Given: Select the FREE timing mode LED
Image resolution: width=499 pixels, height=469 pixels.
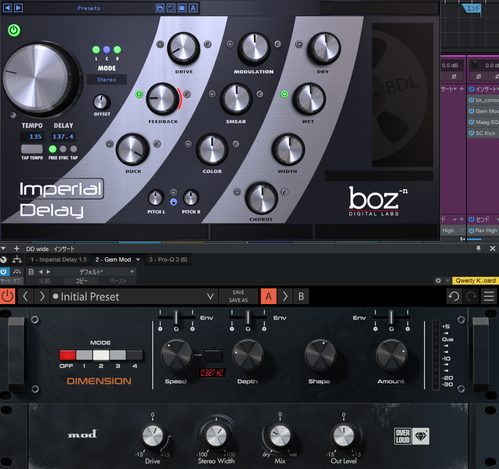Looking at the screenshot, I should point(53,149).
